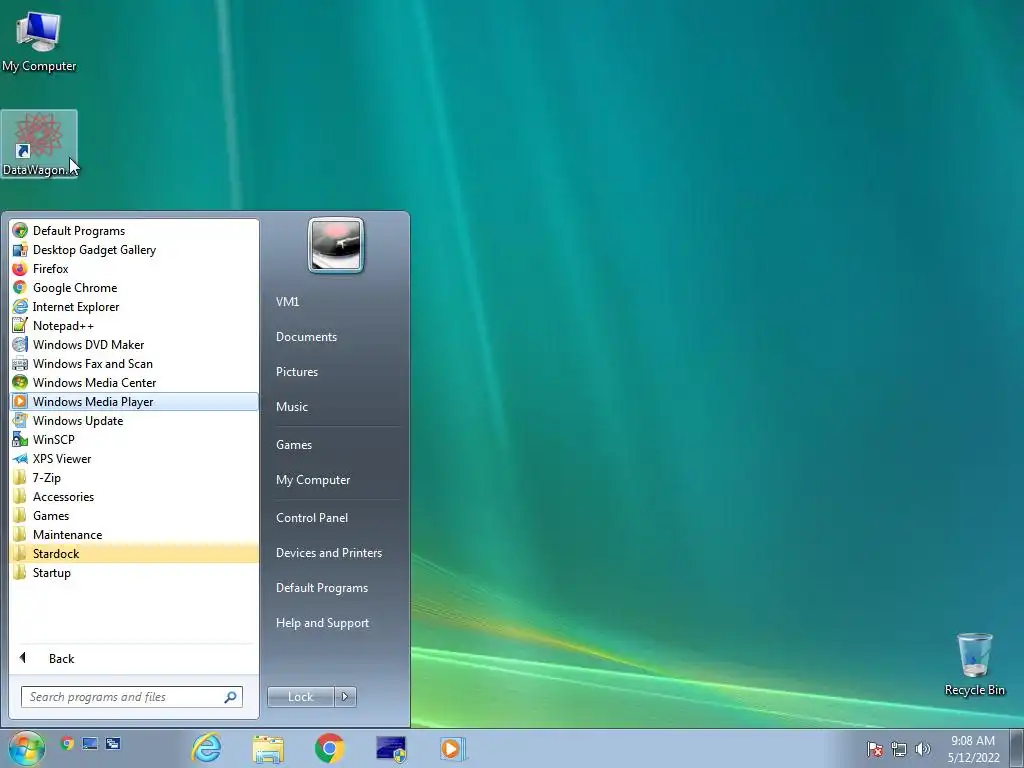
Task: Open Windows DVD Maker
Action: click(x=134, y=344)
